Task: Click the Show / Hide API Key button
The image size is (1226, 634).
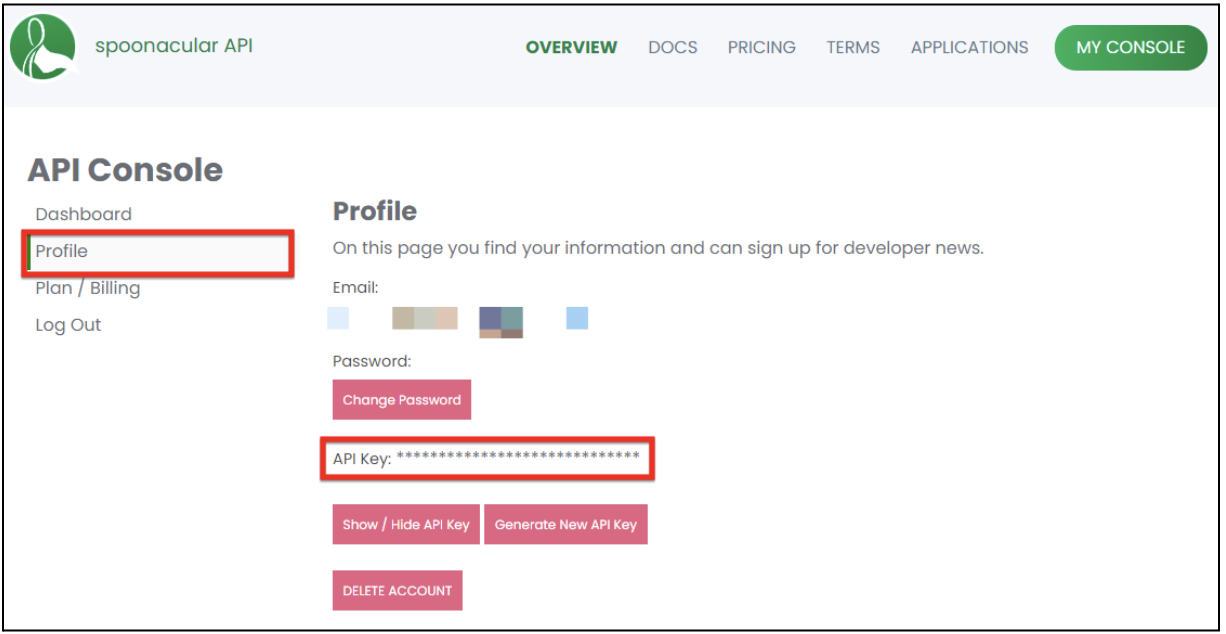Action: point(406,524)
